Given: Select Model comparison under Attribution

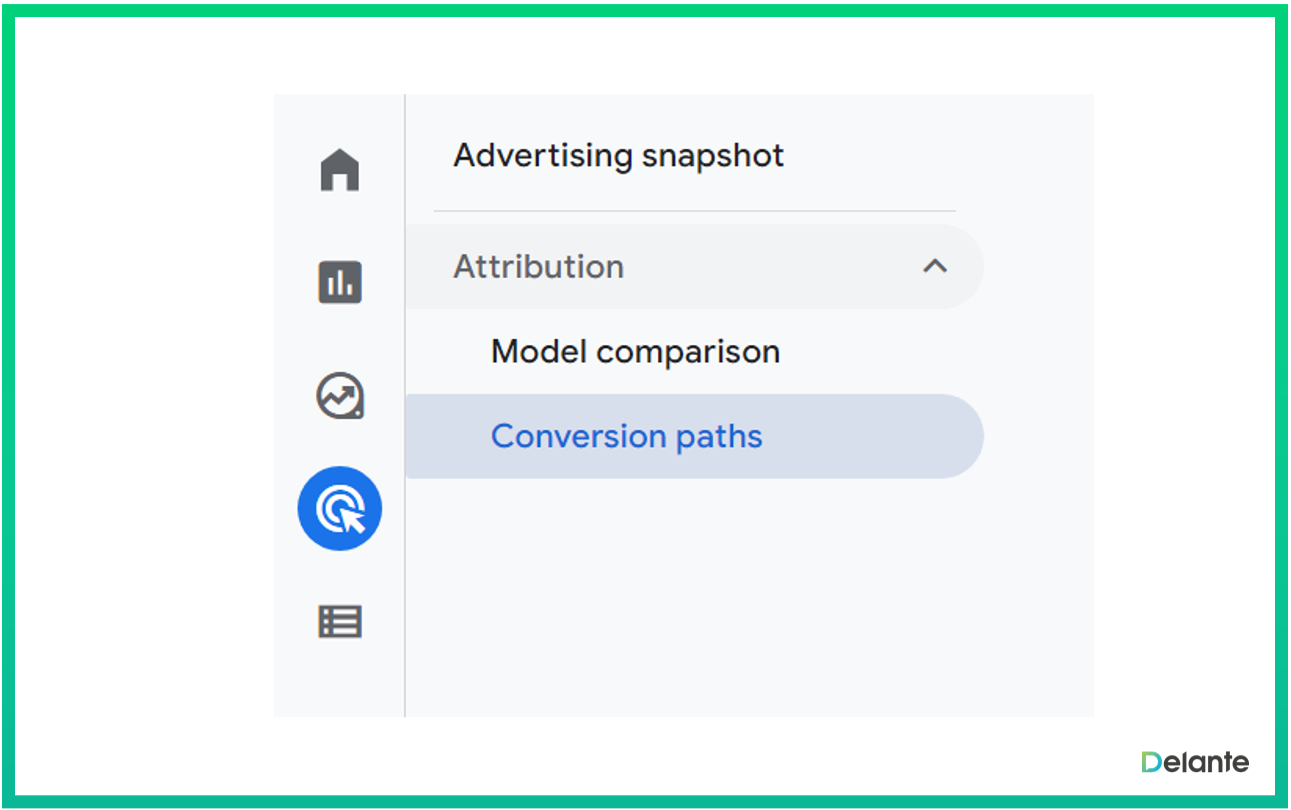Looking at the screenshot, I should point(635,352).
